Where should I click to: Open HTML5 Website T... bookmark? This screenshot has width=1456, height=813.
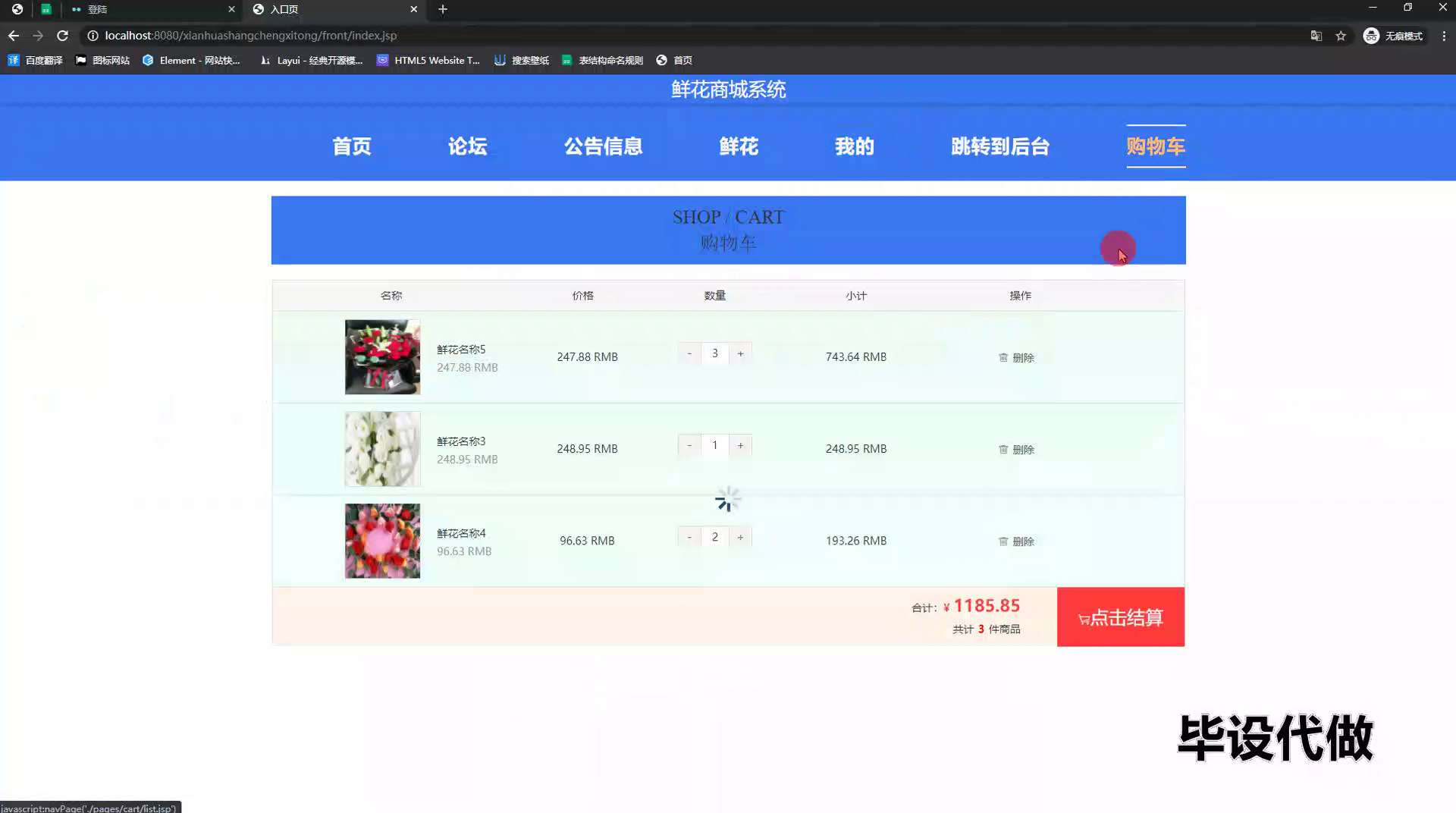[x=428, y=60]
